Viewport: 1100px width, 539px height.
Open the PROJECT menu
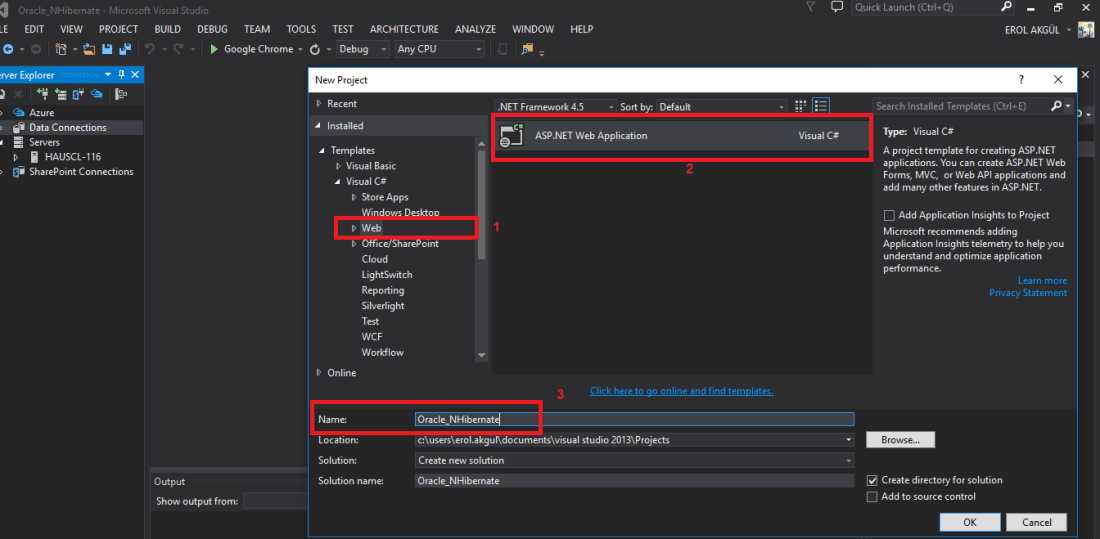pos(119,29)
